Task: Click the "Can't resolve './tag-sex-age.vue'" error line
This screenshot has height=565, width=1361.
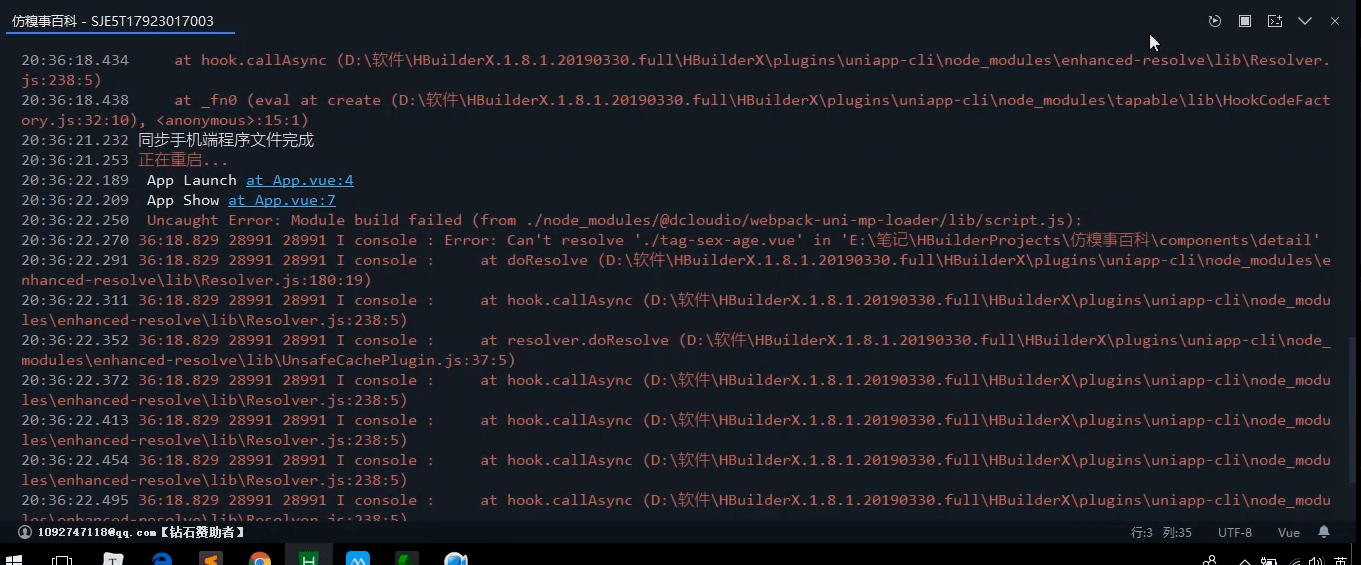Action: (x=729, y=240)
